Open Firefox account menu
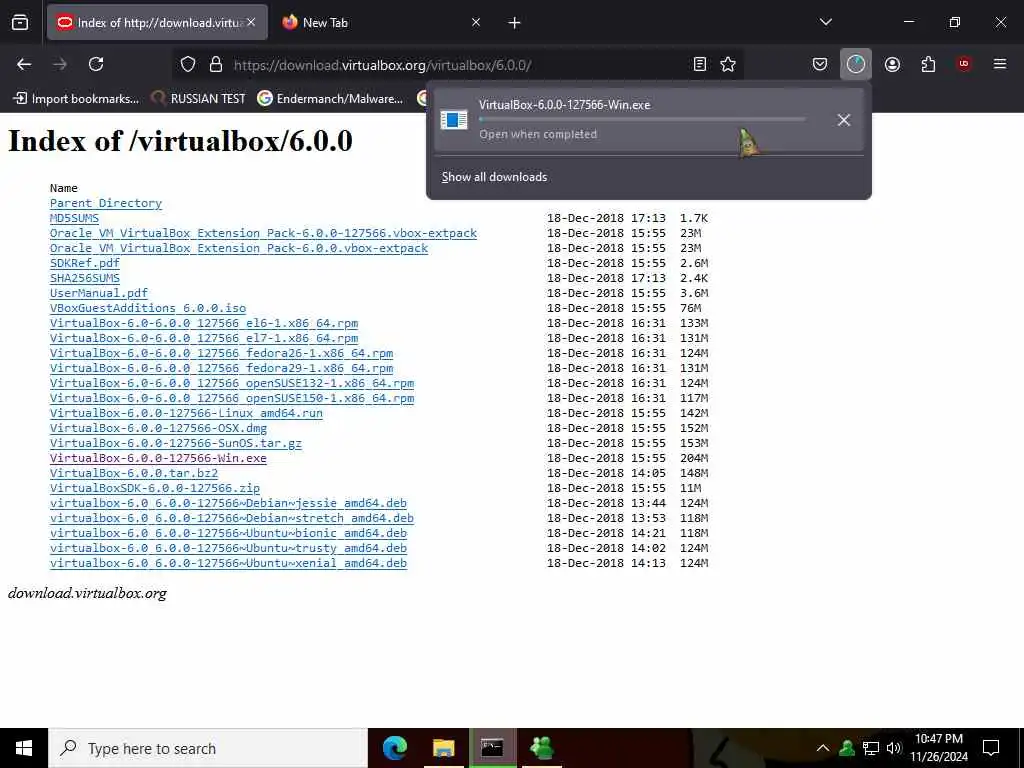This screenshot has height=768, width=1024. click(x=892, y=64)
